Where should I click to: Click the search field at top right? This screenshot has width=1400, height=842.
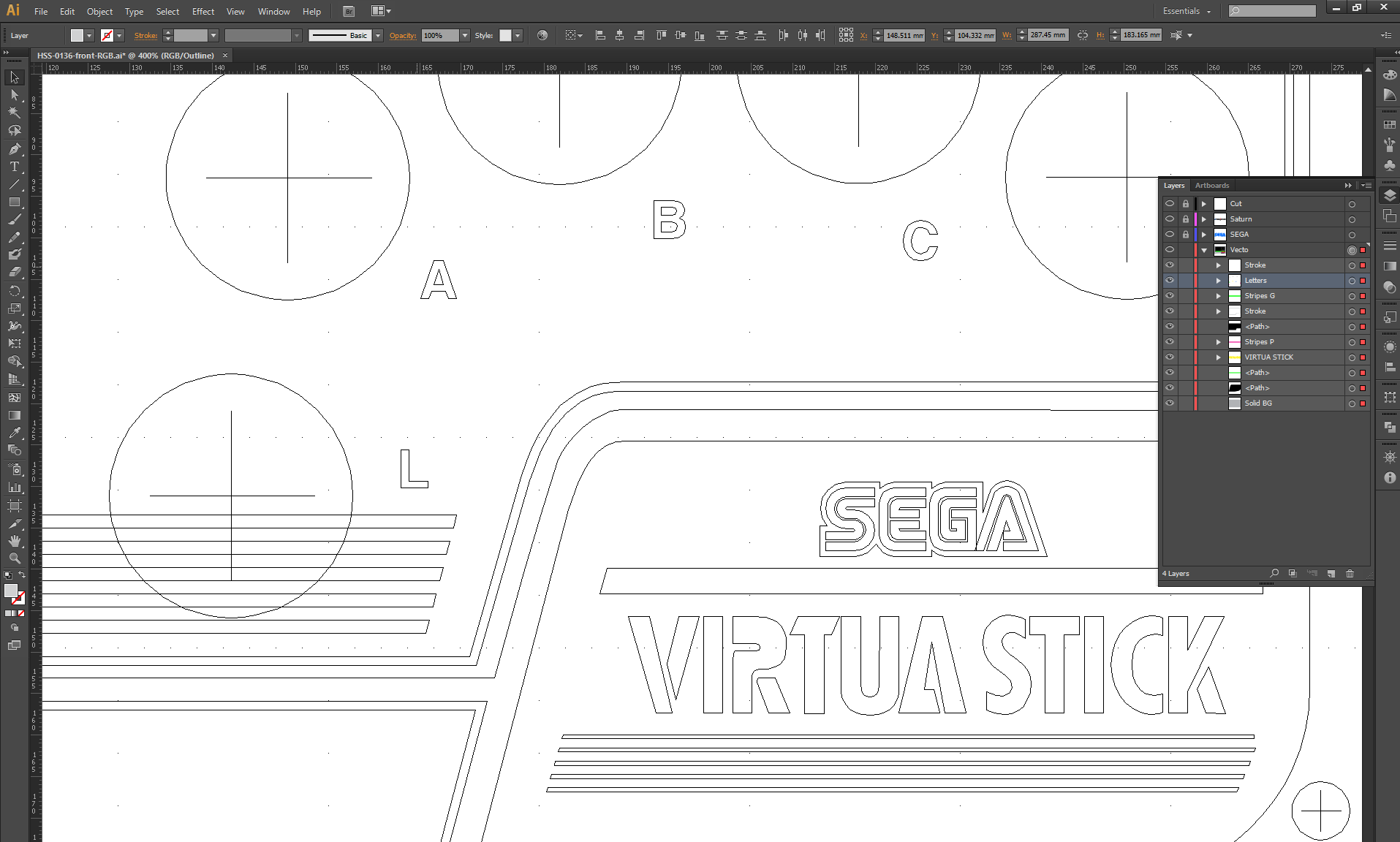(1272, 11)
